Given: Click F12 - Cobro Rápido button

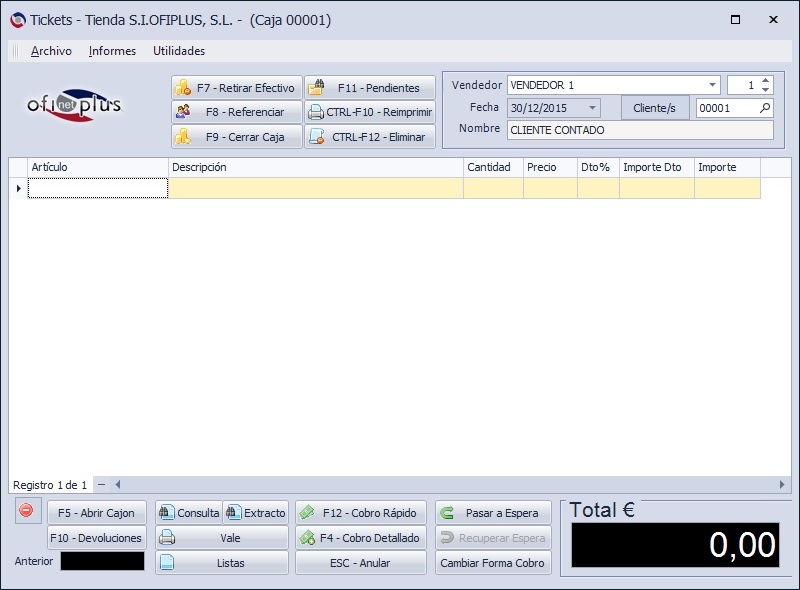Looking at the screenshot, I should 361,513.
